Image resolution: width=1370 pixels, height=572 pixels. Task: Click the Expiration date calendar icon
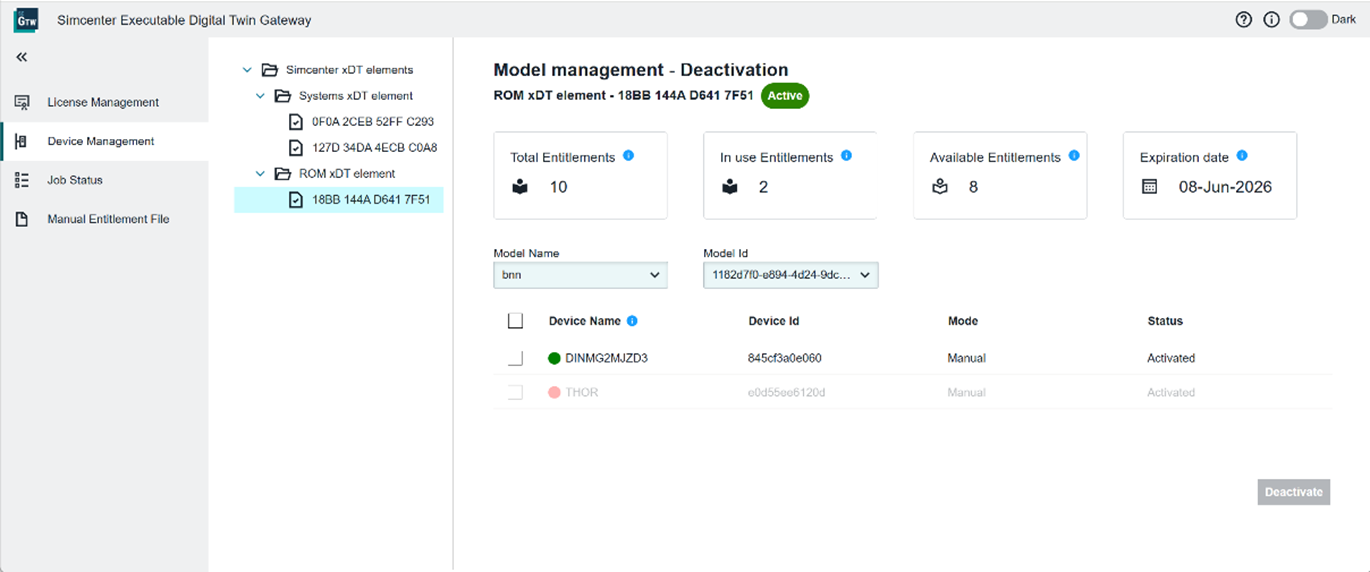point(1149,187)
